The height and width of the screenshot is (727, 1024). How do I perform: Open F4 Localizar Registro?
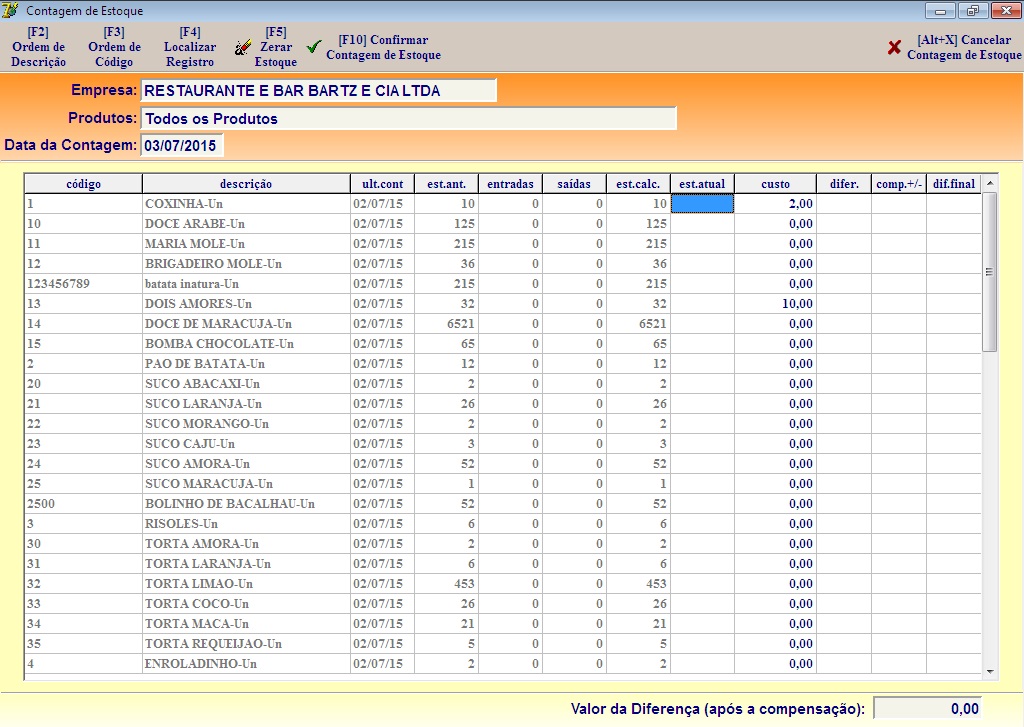[190, 47]
